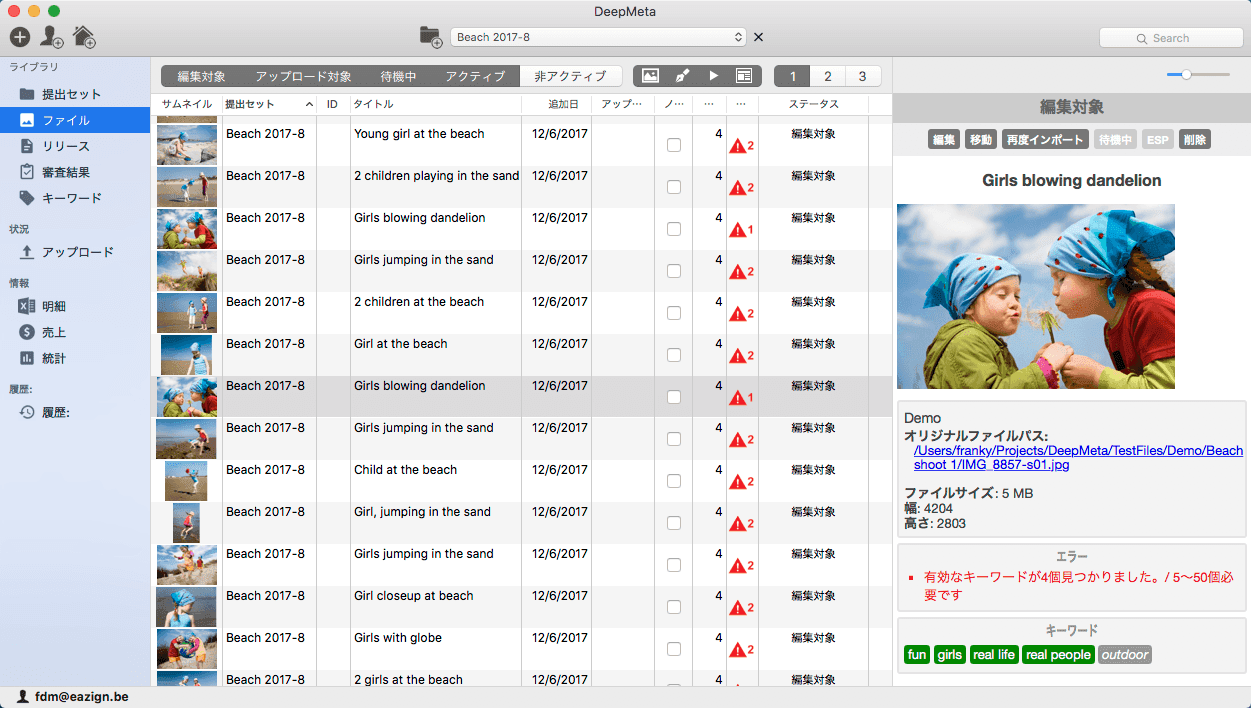The width and height of the screenshot is (1251, 708).
Task: Click thumbnail of Girls with globe row
Action: (187, 649)
